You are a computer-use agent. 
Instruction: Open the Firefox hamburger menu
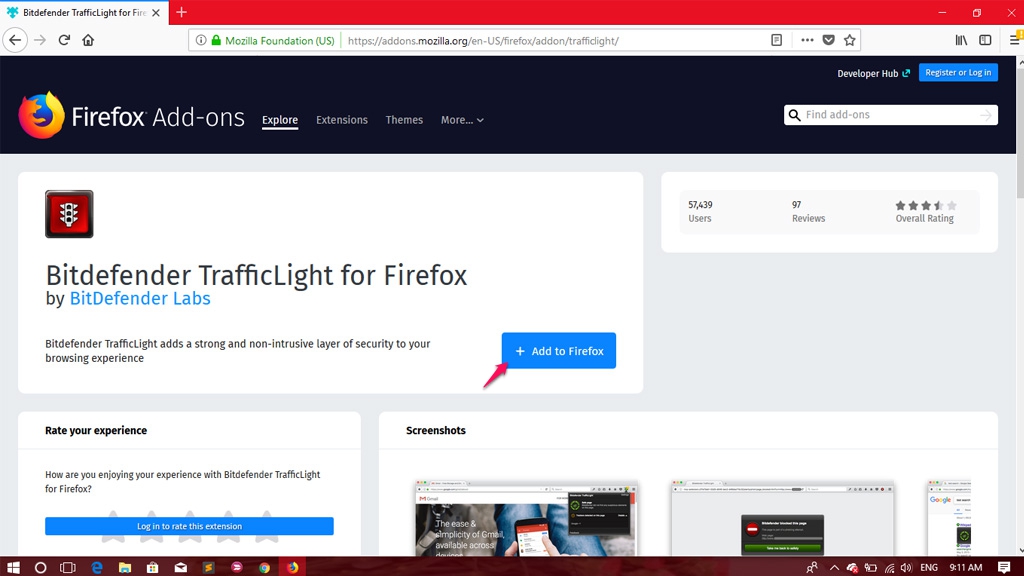click(1016, 40)
